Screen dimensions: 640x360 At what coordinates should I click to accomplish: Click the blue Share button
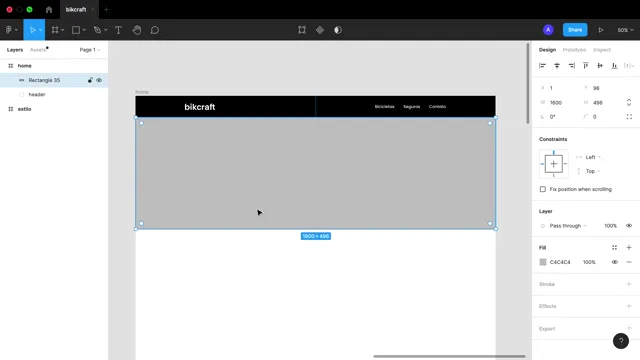(575, 30)
